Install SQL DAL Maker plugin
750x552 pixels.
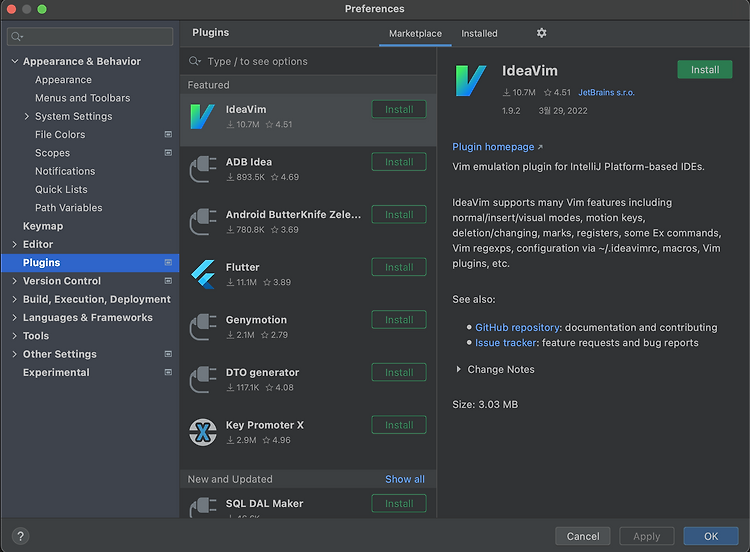coord(399,504)
